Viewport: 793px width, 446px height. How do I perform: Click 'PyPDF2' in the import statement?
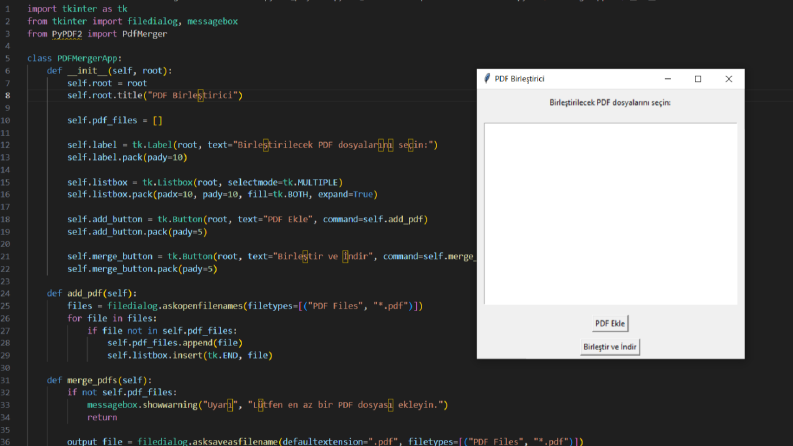click(67, 34)
